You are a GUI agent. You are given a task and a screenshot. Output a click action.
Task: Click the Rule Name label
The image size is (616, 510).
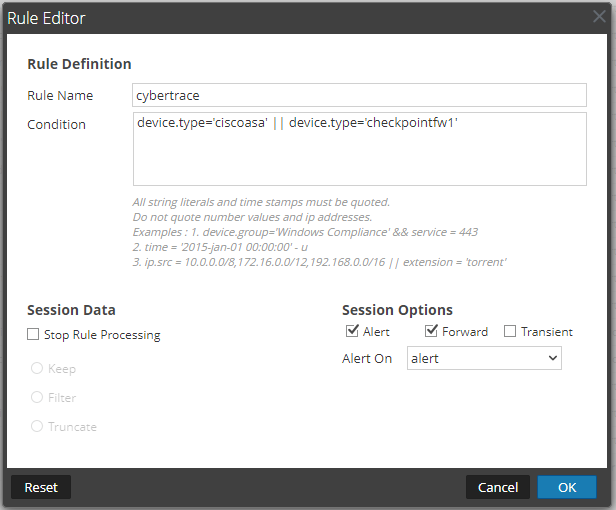tap(60, 96)
